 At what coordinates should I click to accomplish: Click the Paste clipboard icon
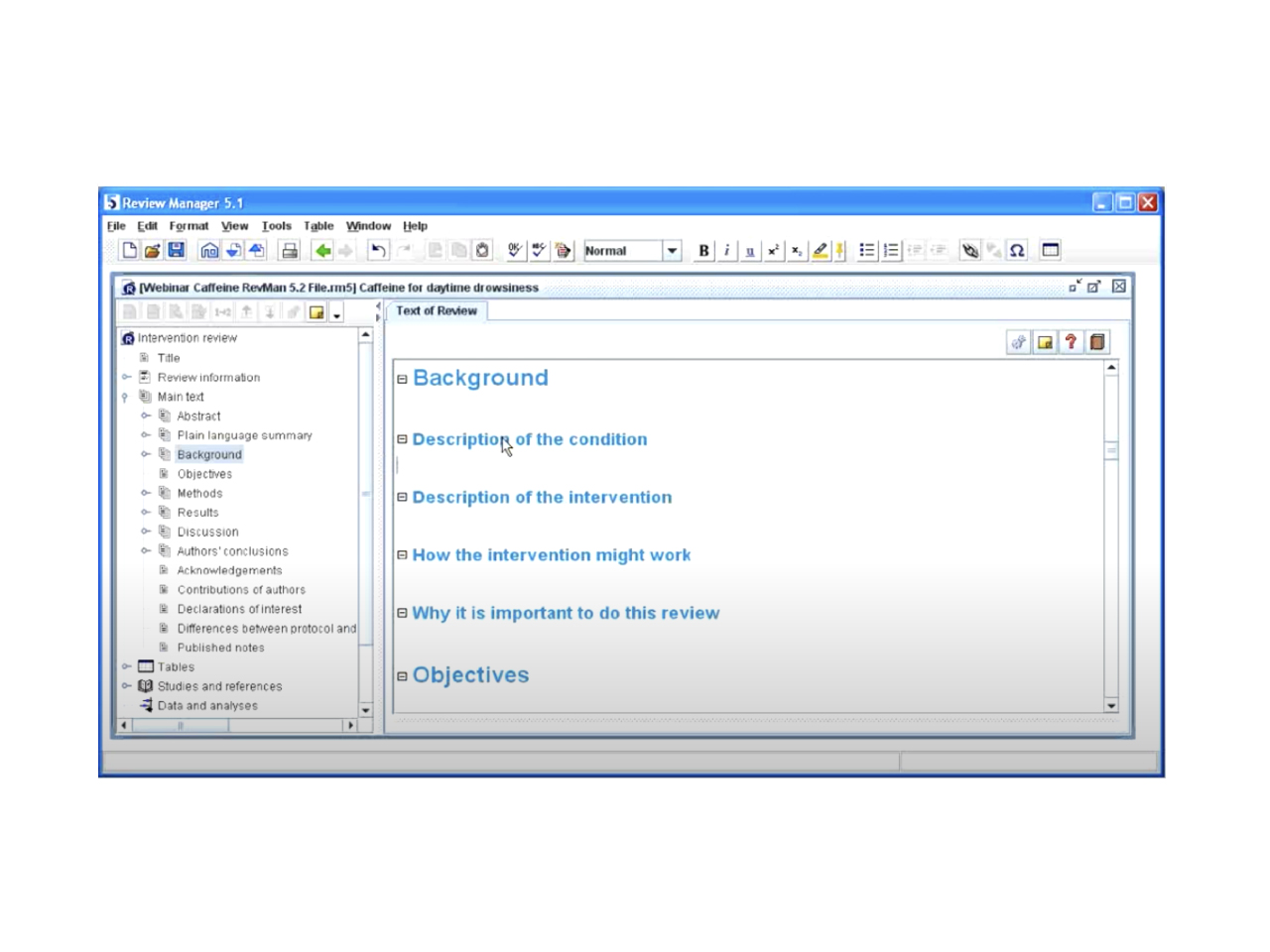482,251
